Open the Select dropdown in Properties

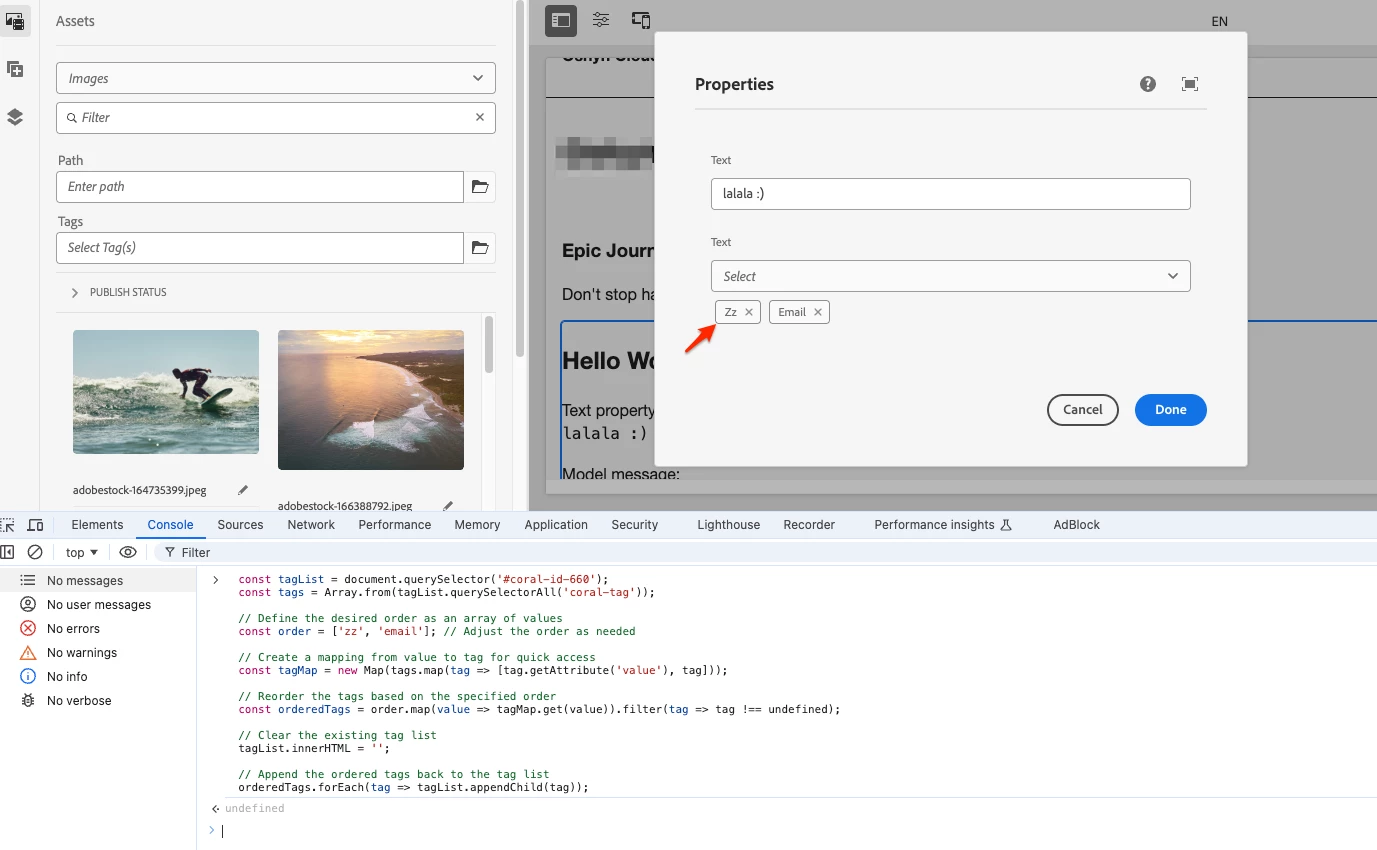(951, 276)
